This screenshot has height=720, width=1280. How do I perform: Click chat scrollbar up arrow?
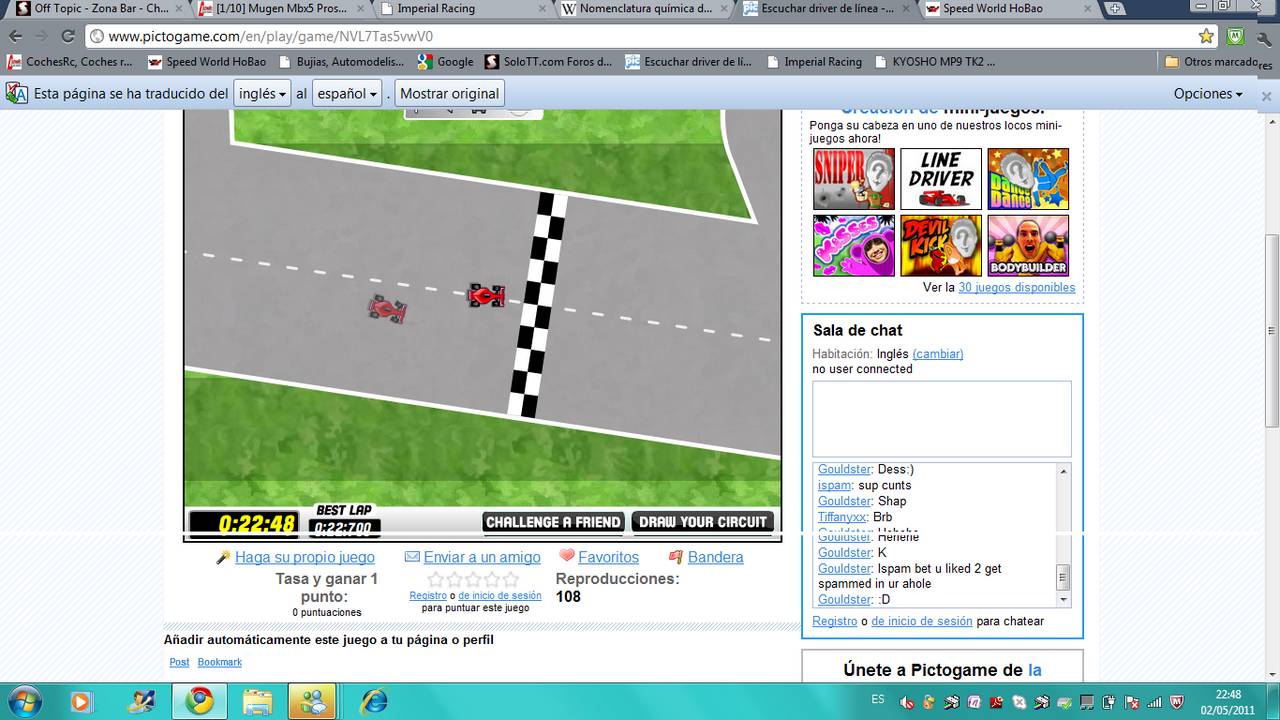(x=1063, y=471)
